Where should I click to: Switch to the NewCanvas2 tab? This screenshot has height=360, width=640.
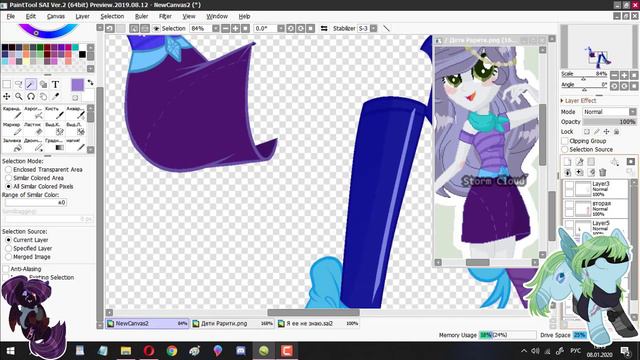(x=147, y=323)
